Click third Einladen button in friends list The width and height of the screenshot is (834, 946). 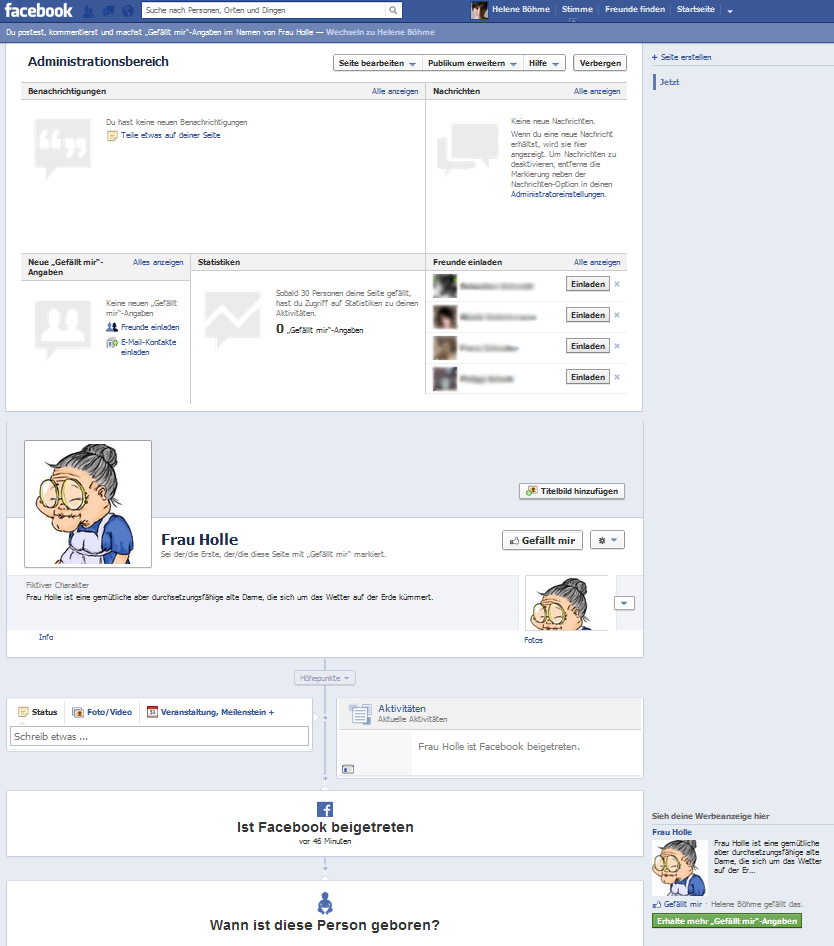[588, 346]
